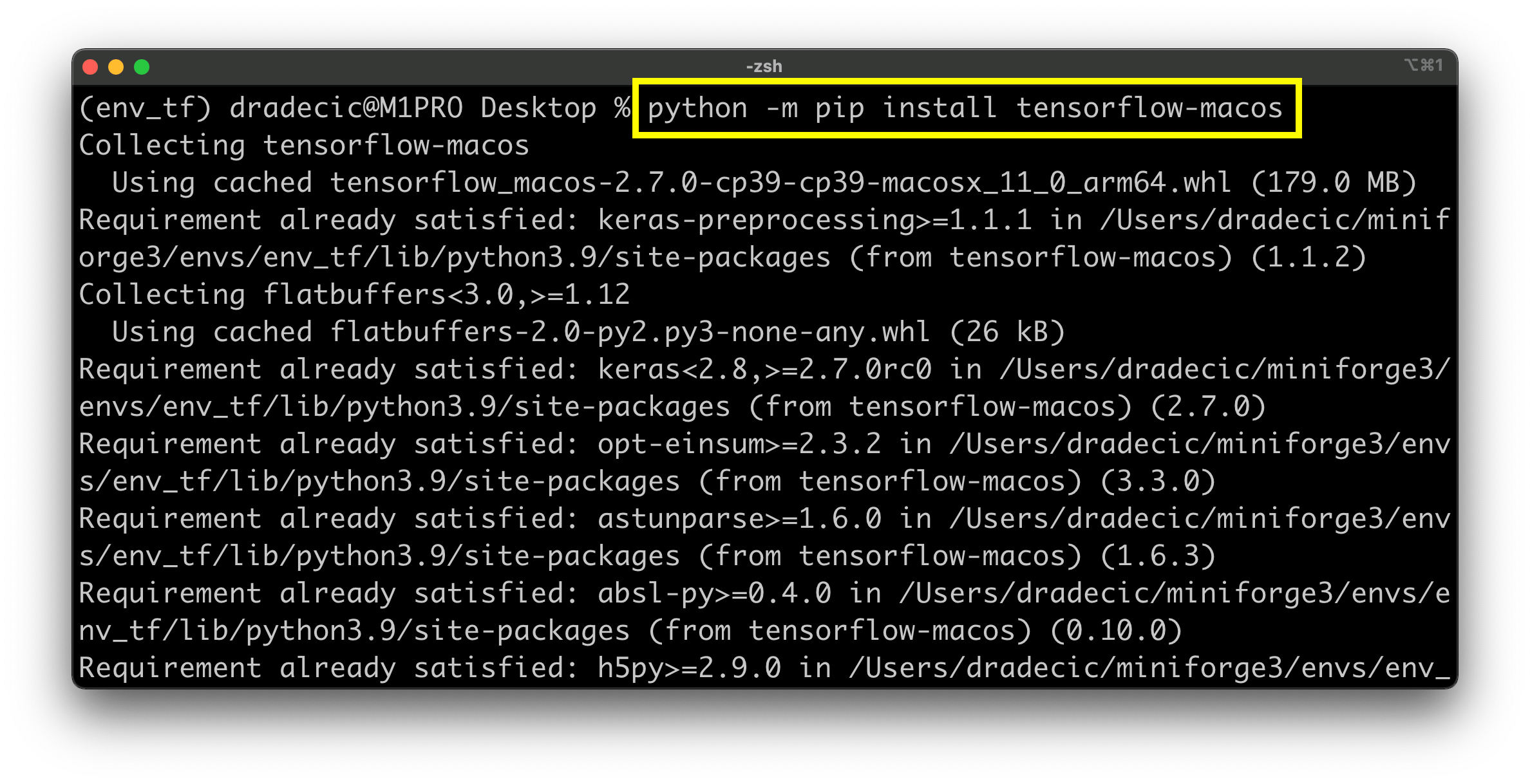
Task: Click the flatbuffers-2.0-py2.py3-none-any.whl cached file name
Action: pyautogui.click(x=625, y=331)
